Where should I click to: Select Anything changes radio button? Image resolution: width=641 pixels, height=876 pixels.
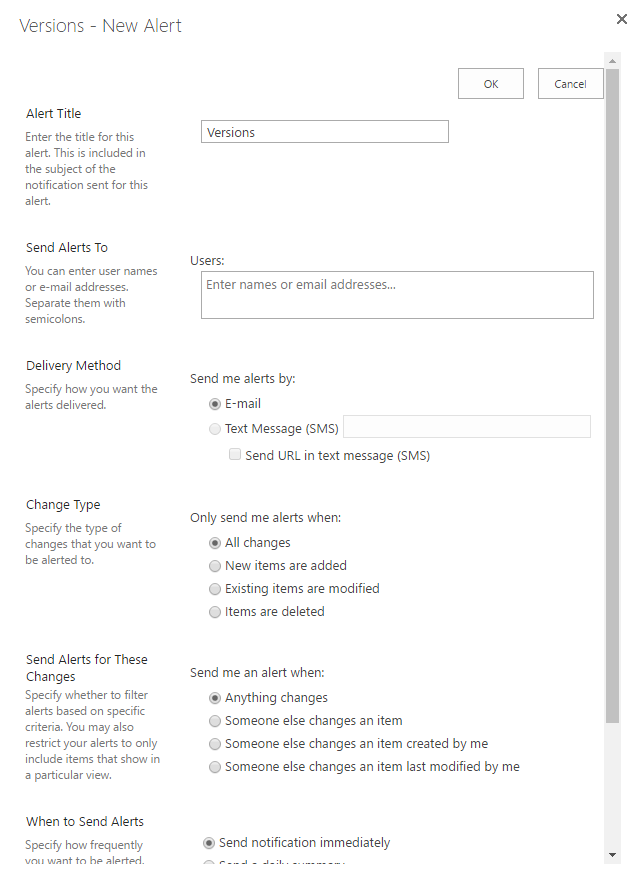click(x=215, y=698)
